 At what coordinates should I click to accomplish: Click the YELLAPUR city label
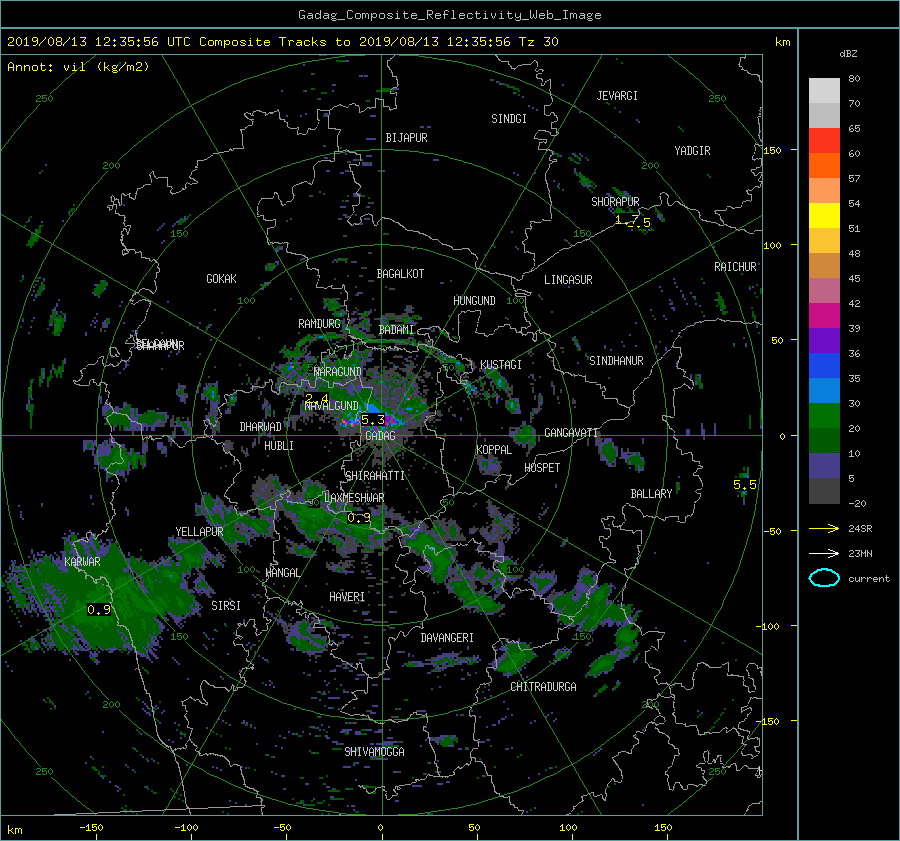pos(199,532)
